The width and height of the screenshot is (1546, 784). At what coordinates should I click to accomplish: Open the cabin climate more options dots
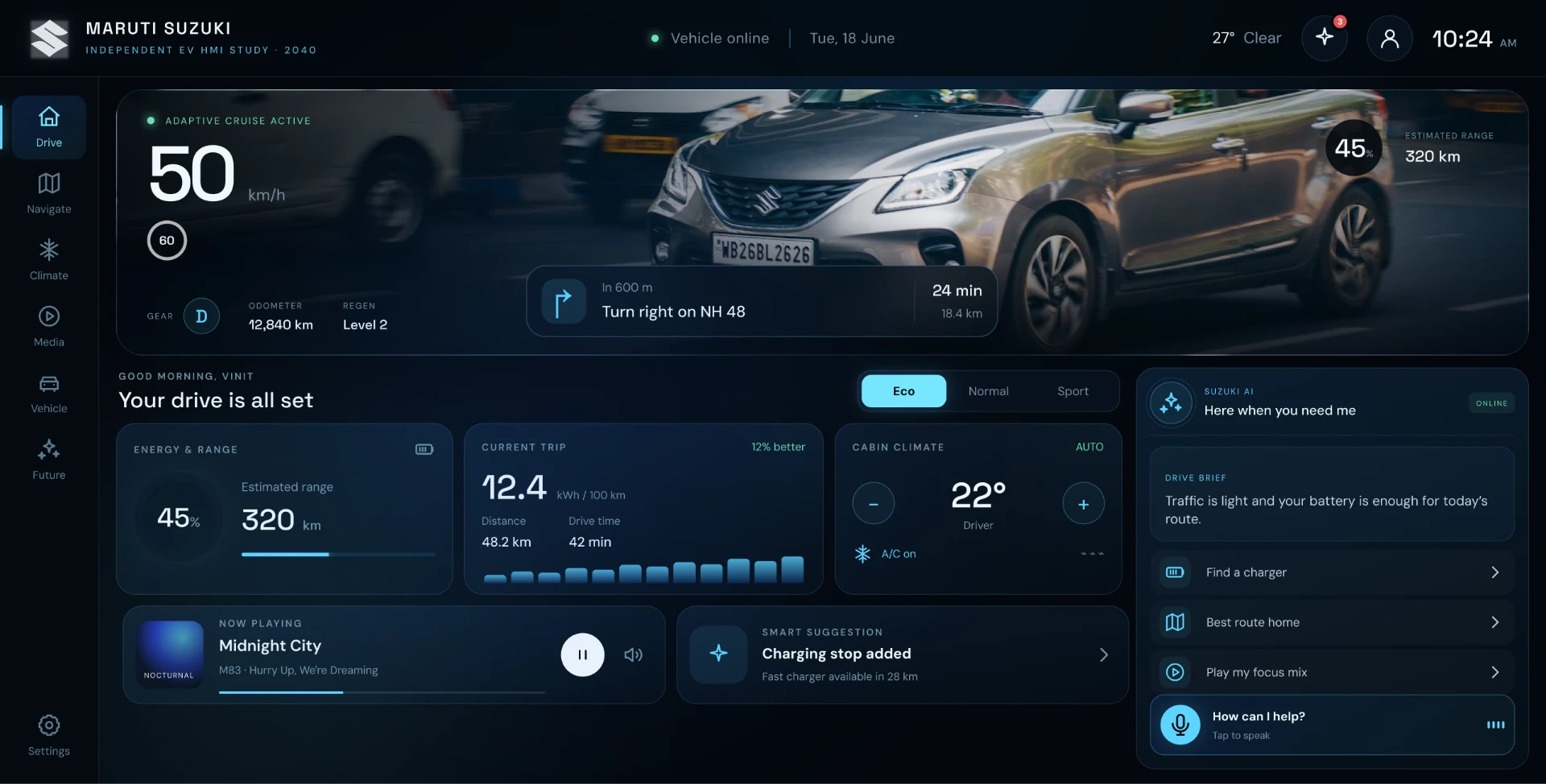click(1092, 554)
